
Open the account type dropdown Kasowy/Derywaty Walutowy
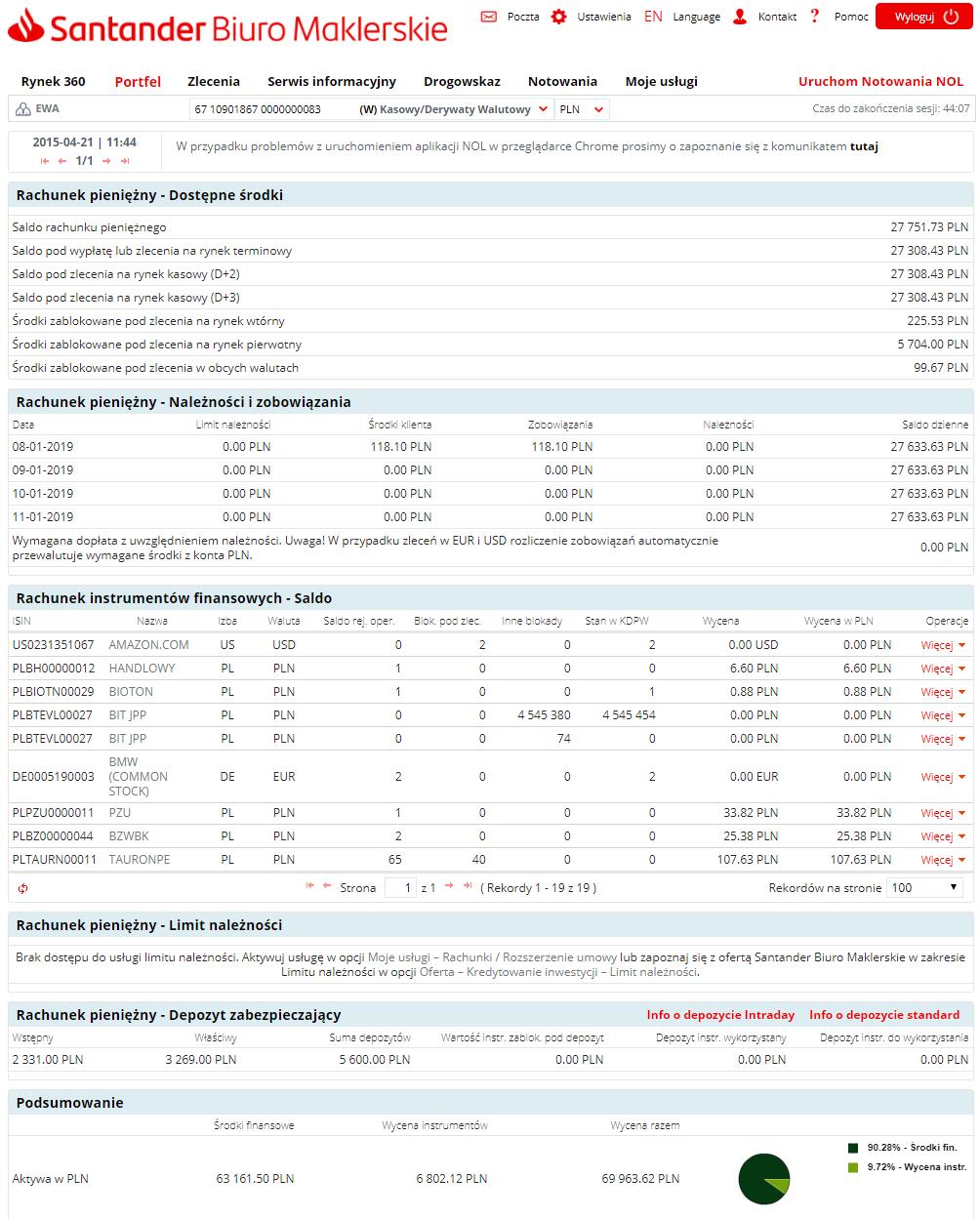click(x=454, y=109)
